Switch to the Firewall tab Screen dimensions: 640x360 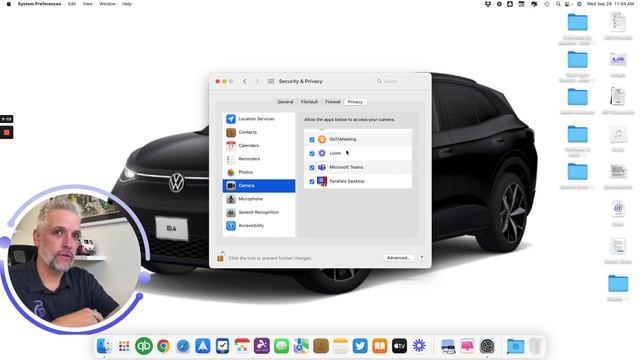(x=333, y=102)
